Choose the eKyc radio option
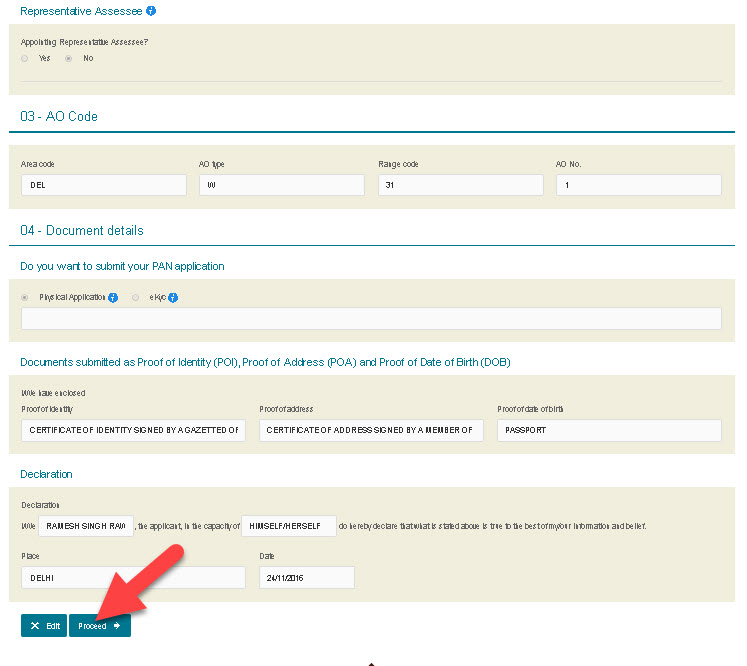This screenshot has width=747, height=666. click(x=136, y=298)
